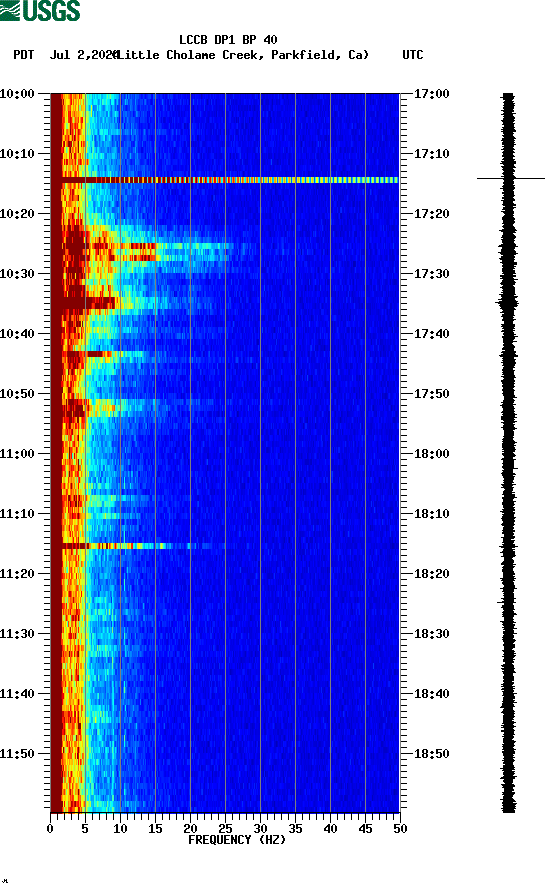Click the 0 Hz frequency tick label
The image size is (552, 892).
point(50,829)
